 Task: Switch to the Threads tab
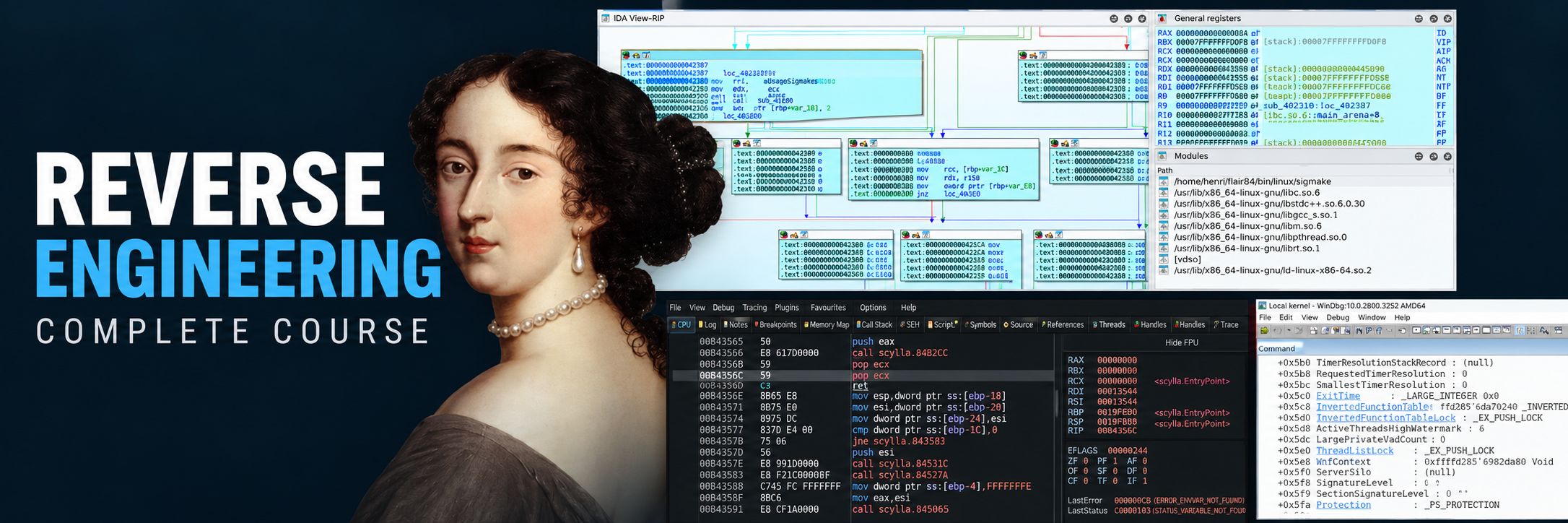click(1109, 325)
